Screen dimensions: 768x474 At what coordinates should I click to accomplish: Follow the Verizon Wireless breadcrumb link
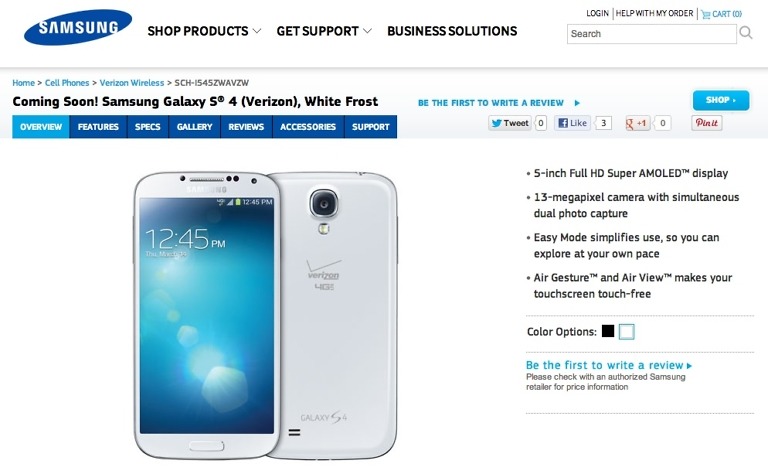[132, 83]
